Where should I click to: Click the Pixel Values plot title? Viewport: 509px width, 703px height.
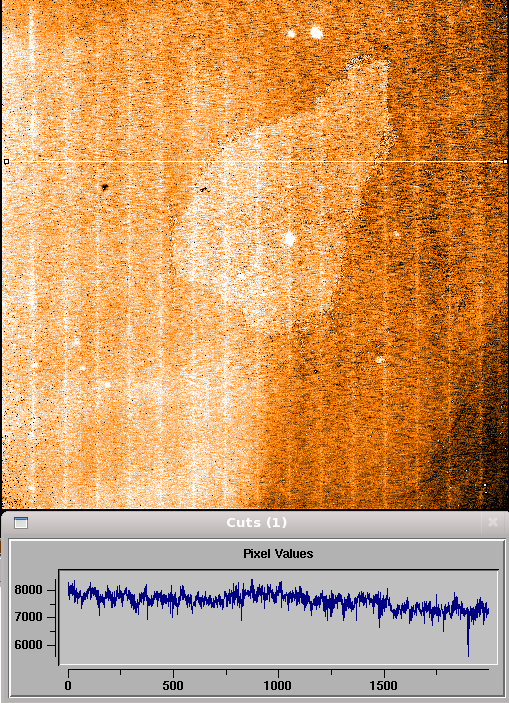[278, 554]
